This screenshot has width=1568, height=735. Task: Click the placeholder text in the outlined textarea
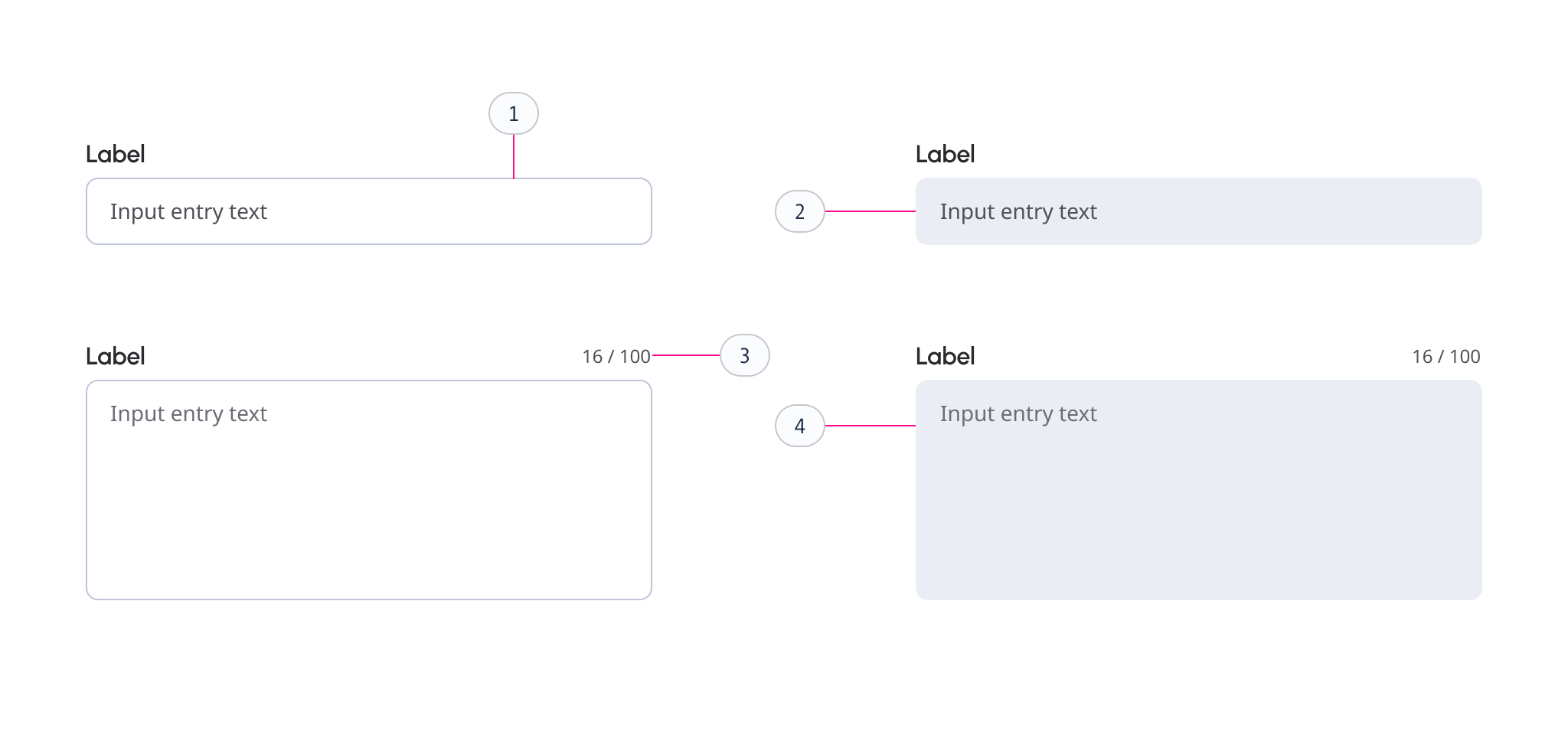(188, 413)
